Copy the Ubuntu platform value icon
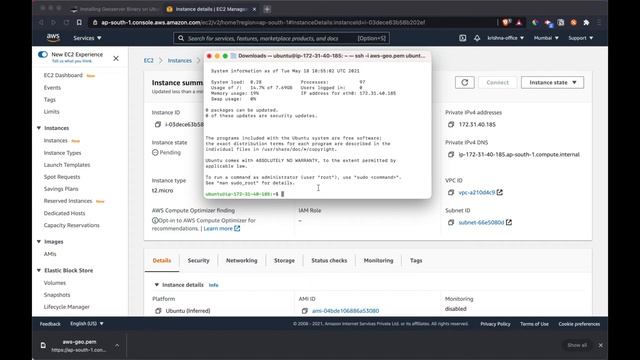 (158, 311)
